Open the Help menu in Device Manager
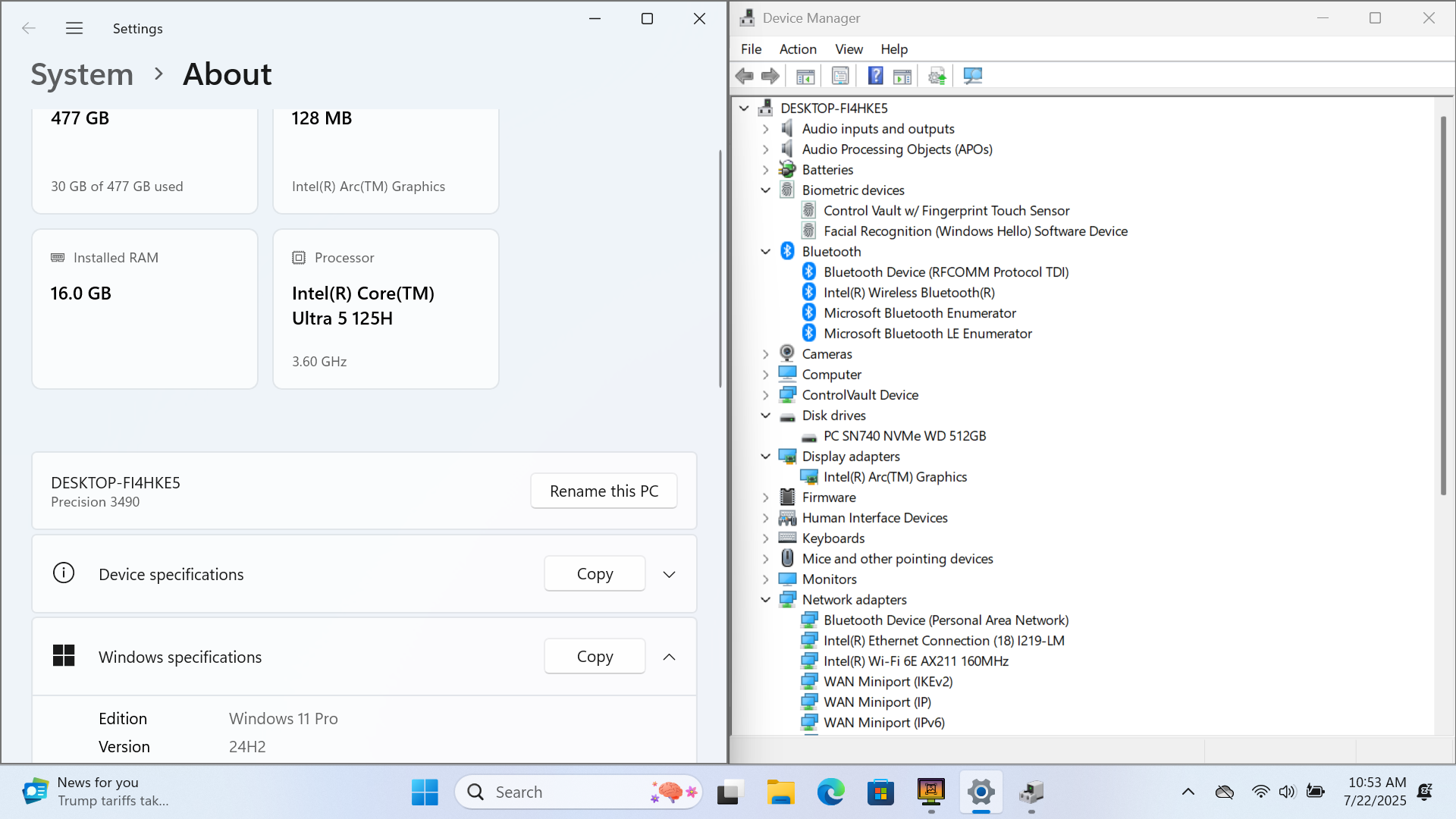 point(894,49)
